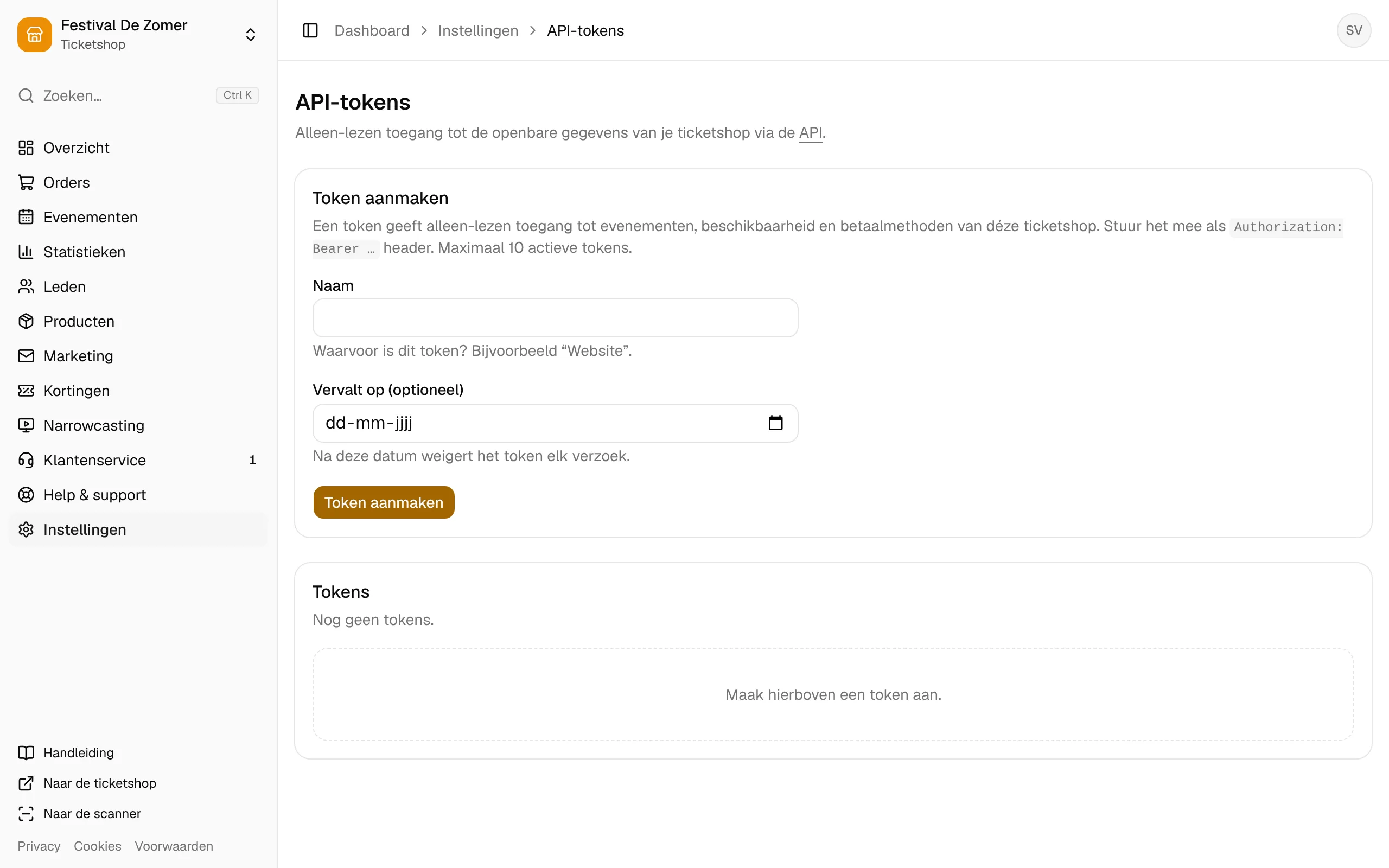Open Evenementen via the calendar icon
Viewport: 1389px width, 868px height.
26,217
